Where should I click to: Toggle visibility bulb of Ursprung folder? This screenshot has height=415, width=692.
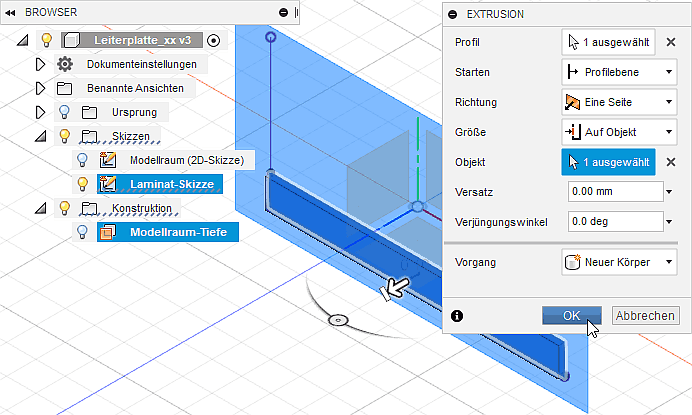(64, 112)
